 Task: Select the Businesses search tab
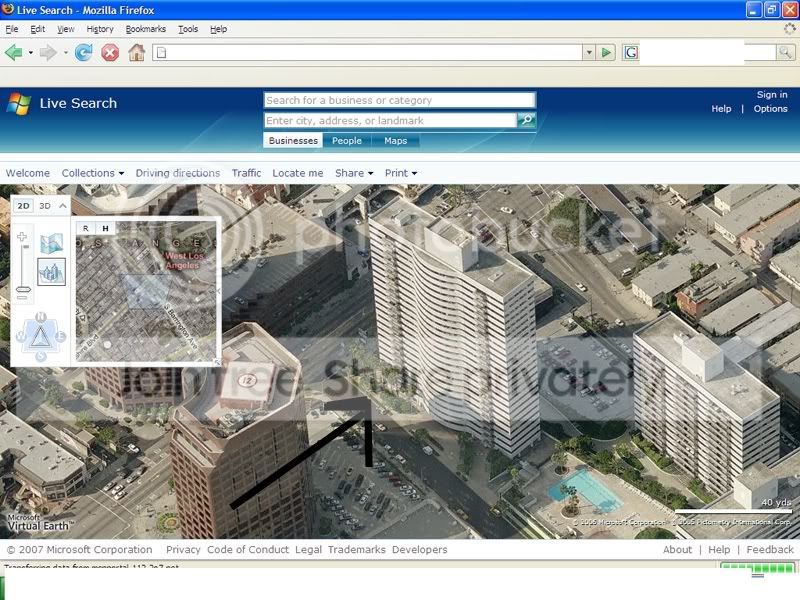(293, 140)
